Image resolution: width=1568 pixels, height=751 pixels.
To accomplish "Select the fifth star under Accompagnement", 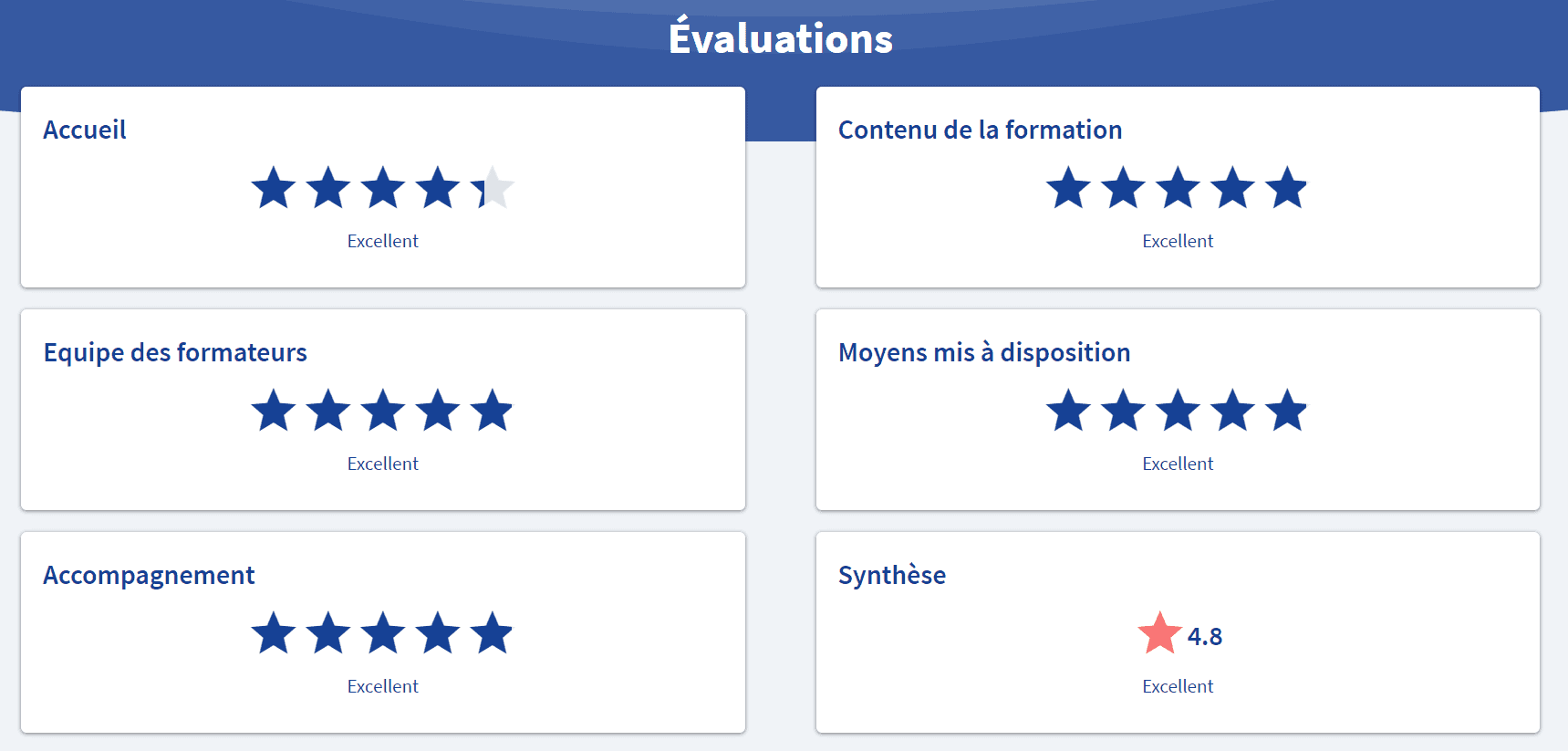I will tap(493, 633).
